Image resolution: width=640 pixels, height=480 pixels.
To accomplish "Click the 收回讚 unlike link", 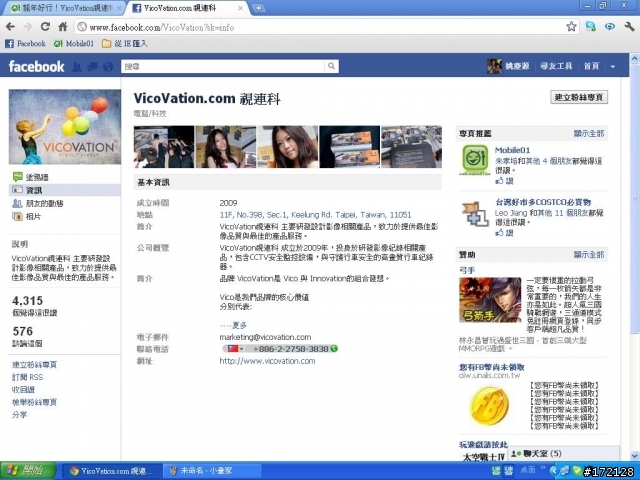I will tap(23, 389).
